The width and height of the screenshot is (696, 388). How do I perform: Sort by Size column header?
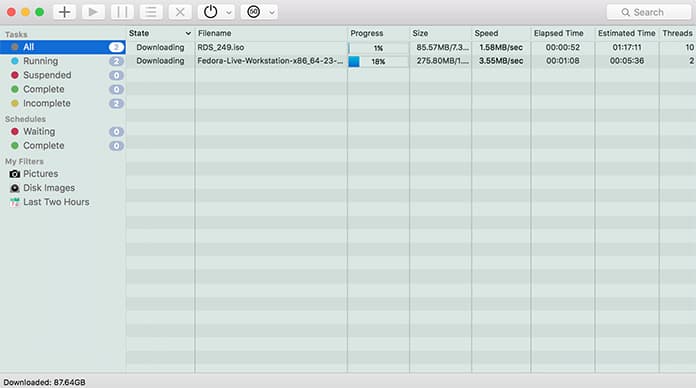pyautogui.click(x=440, y=33)
